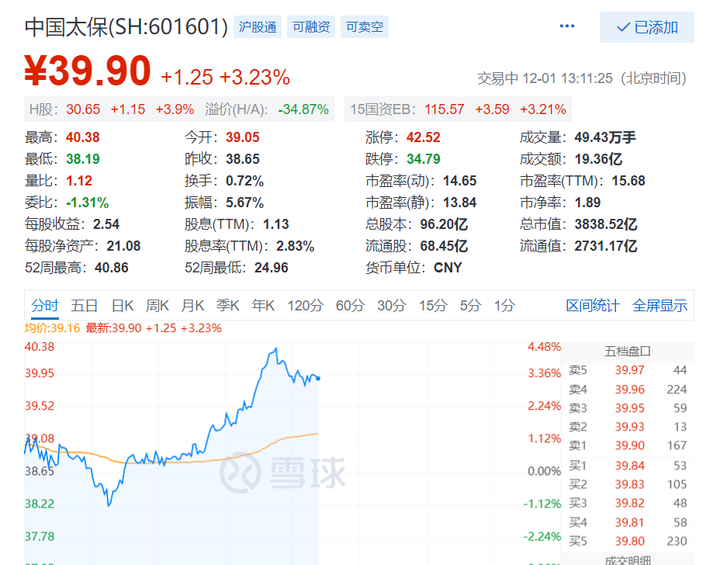Image resolution: width=720 pixels, height=565 pixels.
Task: Click the 最低 38.19 value
Action: point(83,159)
